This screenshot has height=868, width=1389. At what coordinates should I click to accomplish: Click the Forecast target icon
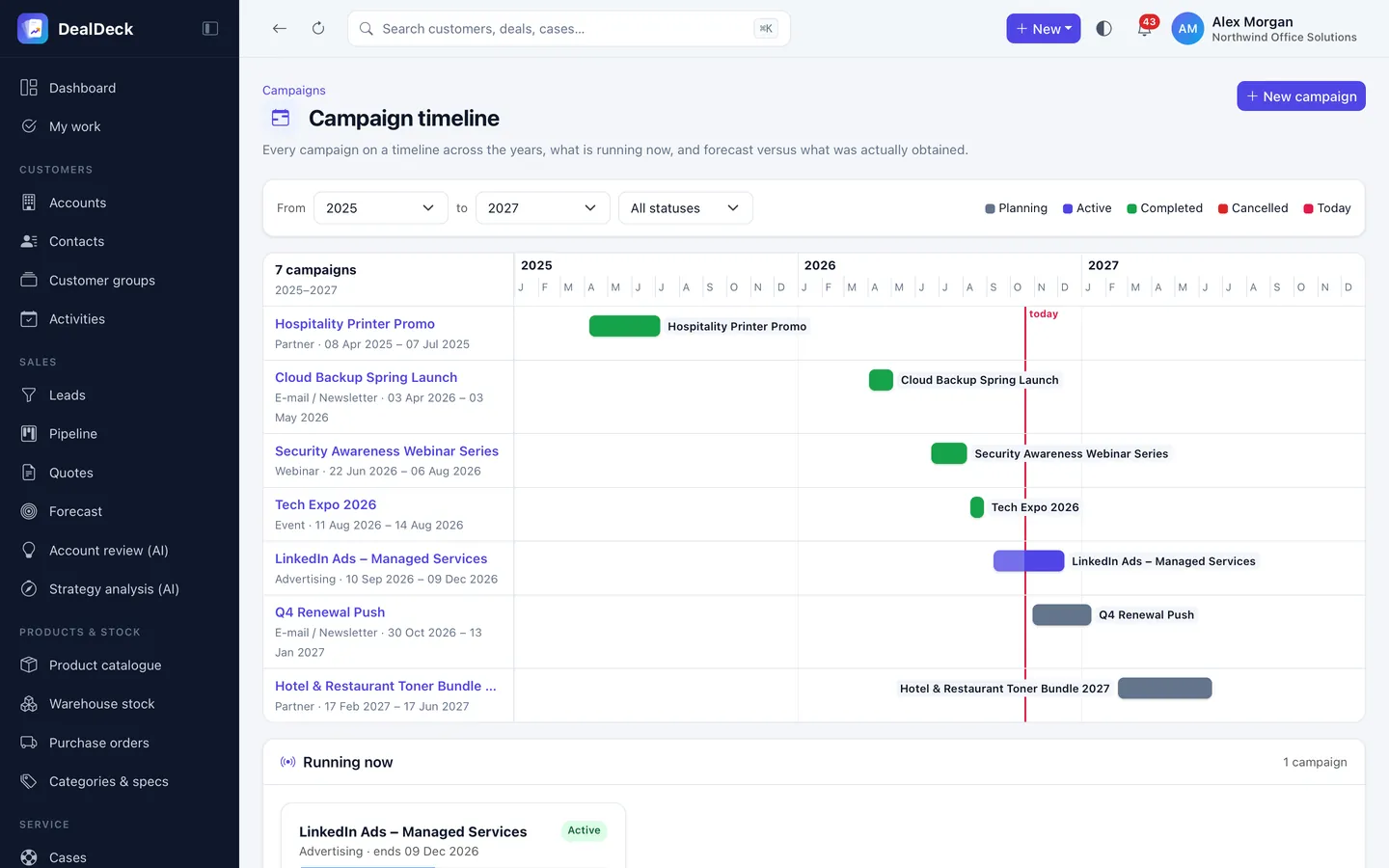(x=29, y=511)
